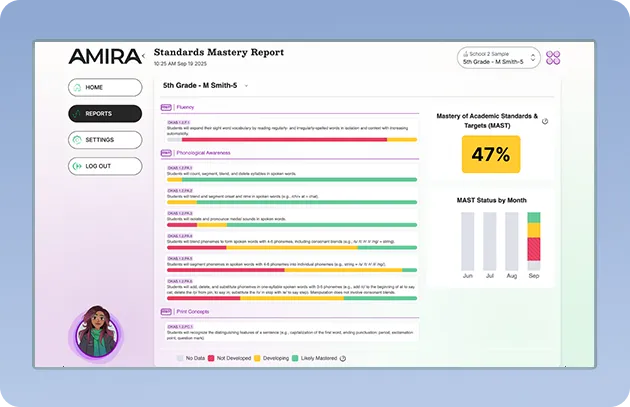
Task: Click the Not Developed red legend swatch
Action: [x=211, y=358]
